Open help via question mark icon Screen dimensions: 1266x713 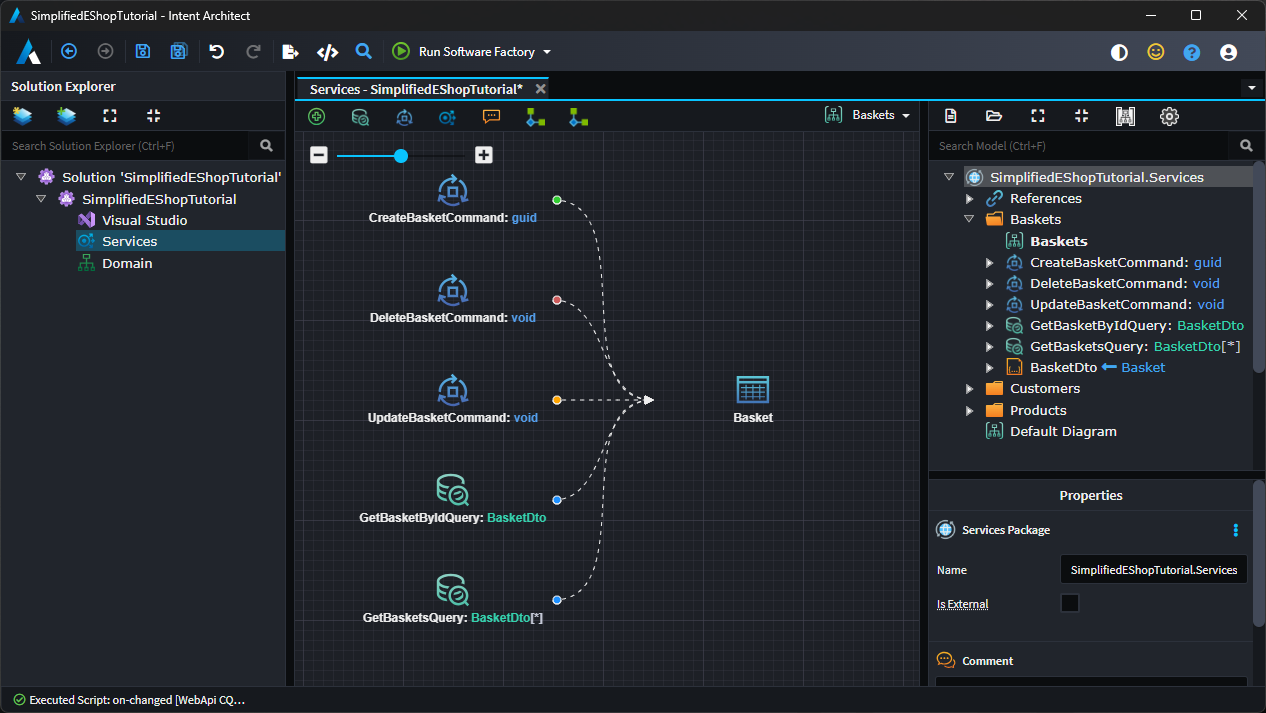pyautogui.click(x=1192, y=52)
